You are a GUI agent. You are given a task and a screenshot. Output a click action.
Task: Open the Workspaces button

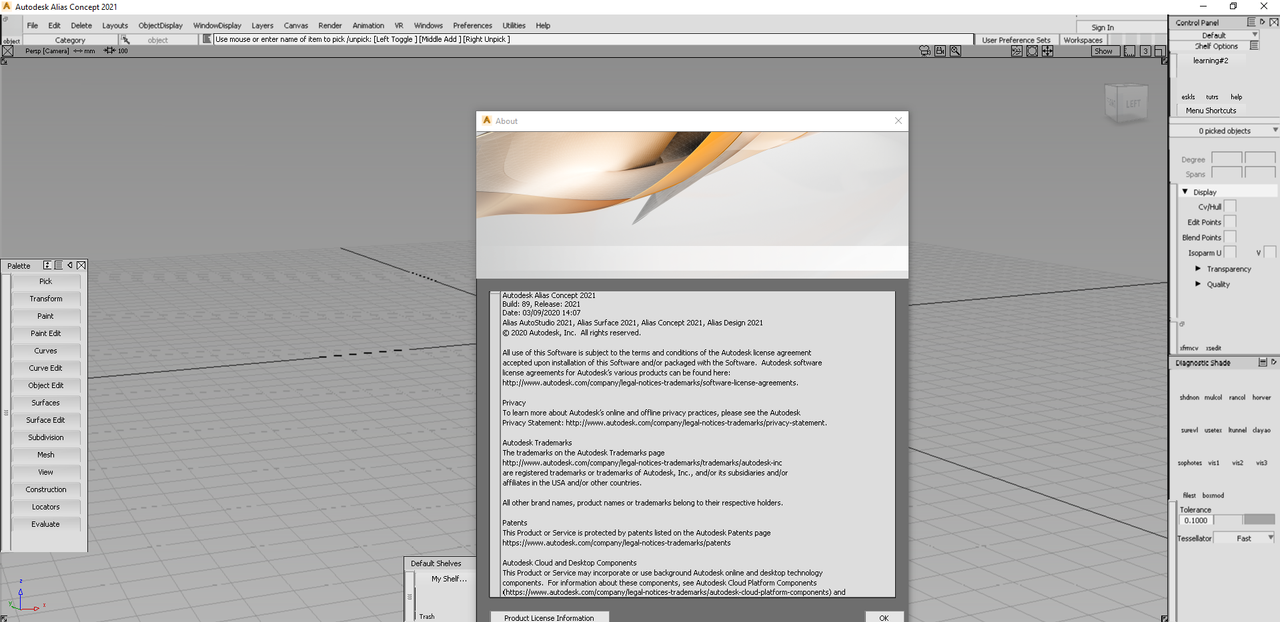pyautogui.click(x=1083, y=40)
